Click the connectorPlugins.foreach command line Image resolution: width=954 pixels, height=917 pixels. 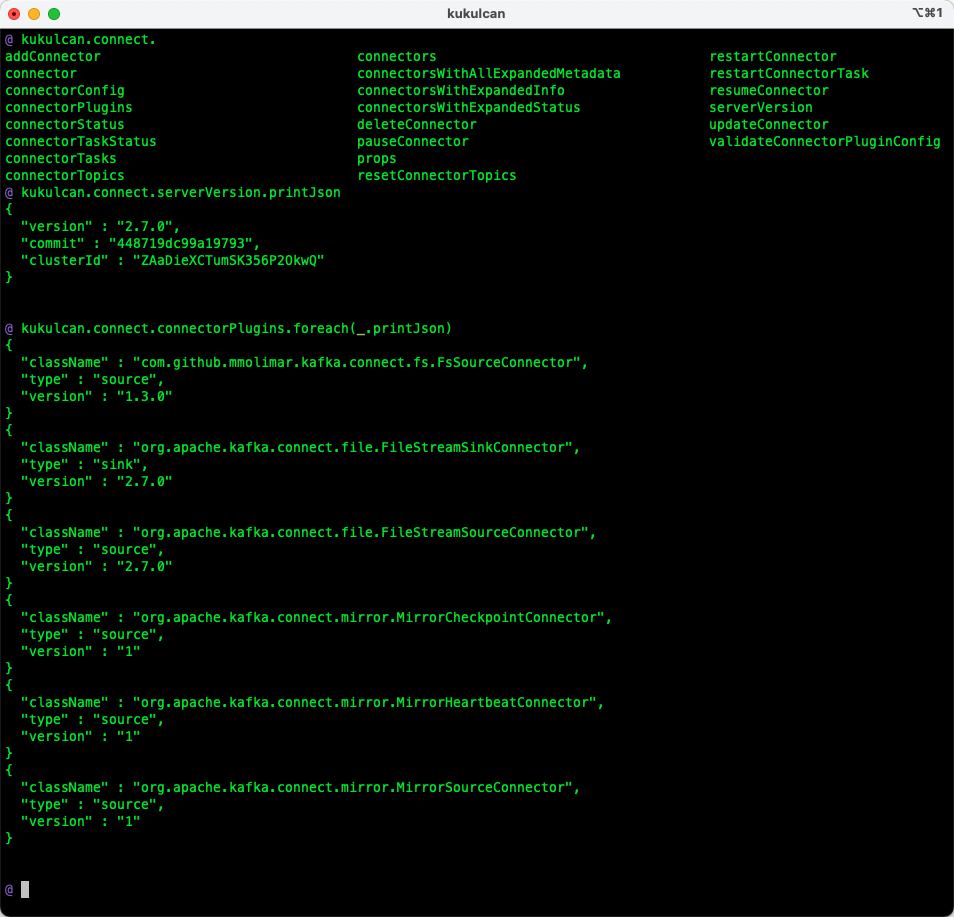[x=237, y=329]
